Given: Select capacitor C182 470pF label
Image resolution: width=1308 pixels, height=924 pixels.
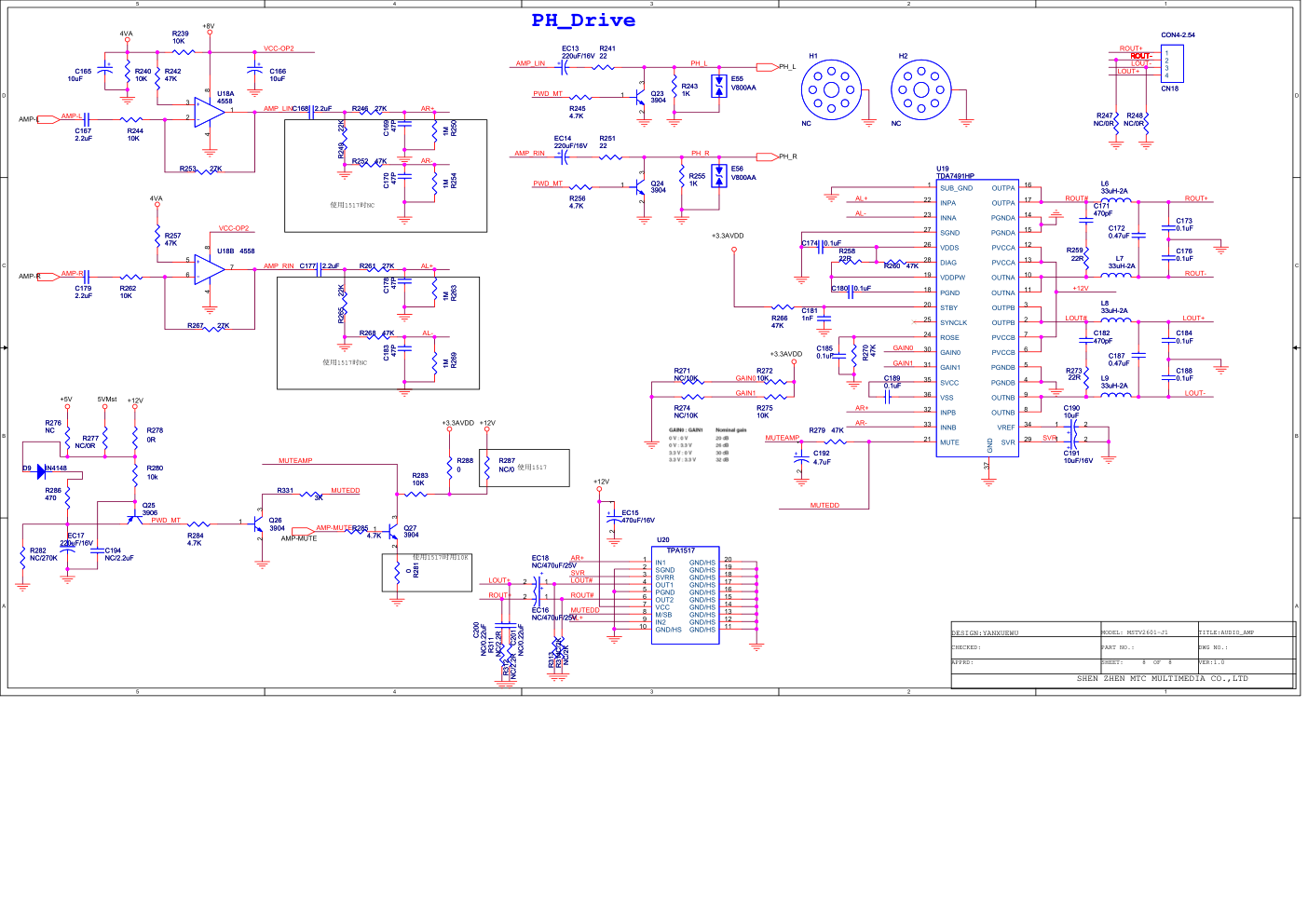Looking at the screenshot, I should coord(1102,336).
